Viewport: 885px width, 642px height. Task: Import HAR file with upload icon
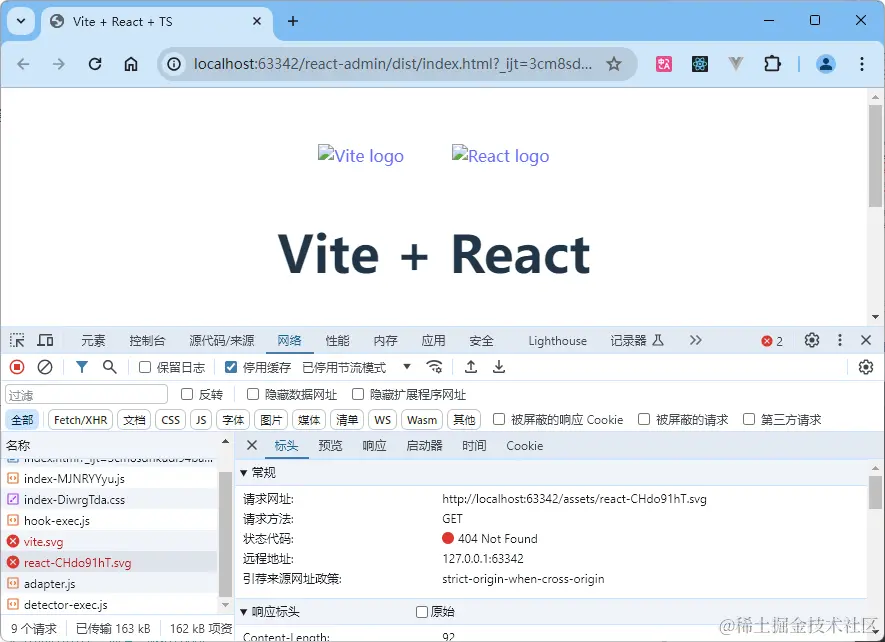(x=471, y=367)
